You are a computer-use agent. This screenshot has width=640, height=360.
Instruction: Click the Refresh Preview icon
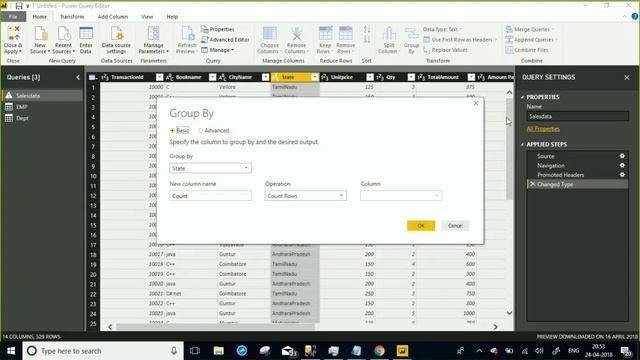pos(187,40)
